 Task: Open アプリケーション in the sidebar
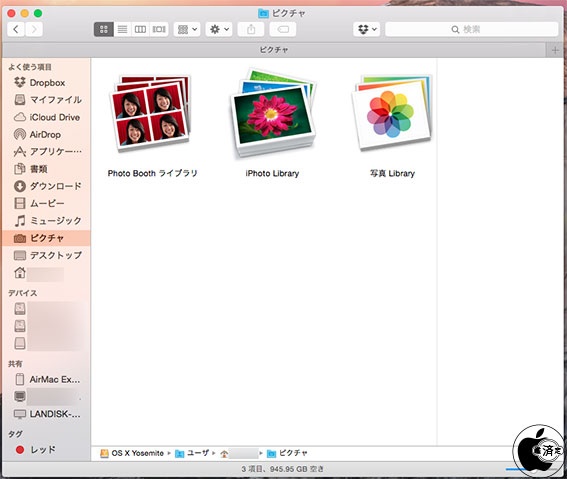[x=46, y=151]
